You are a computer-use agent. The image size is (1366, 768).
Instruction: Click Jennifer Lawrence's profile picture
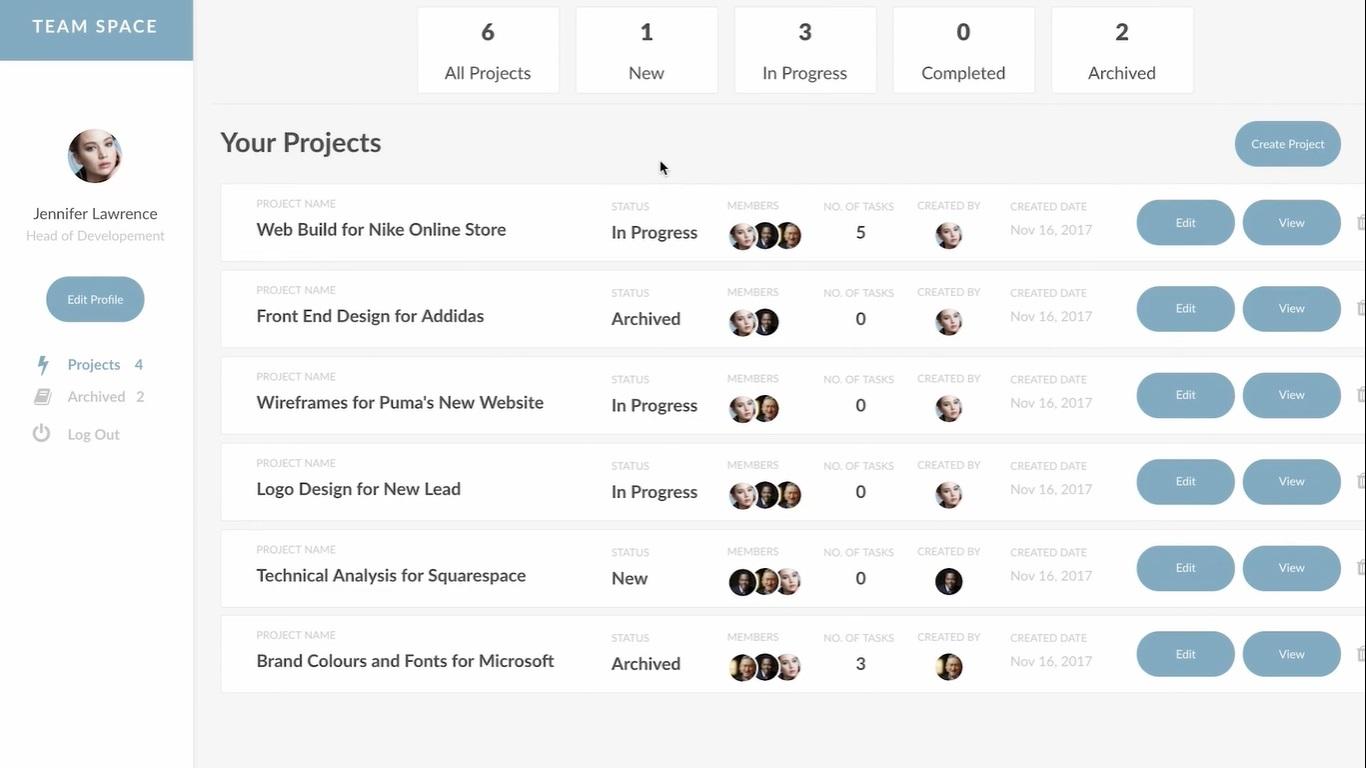click(x=94, y=156)
